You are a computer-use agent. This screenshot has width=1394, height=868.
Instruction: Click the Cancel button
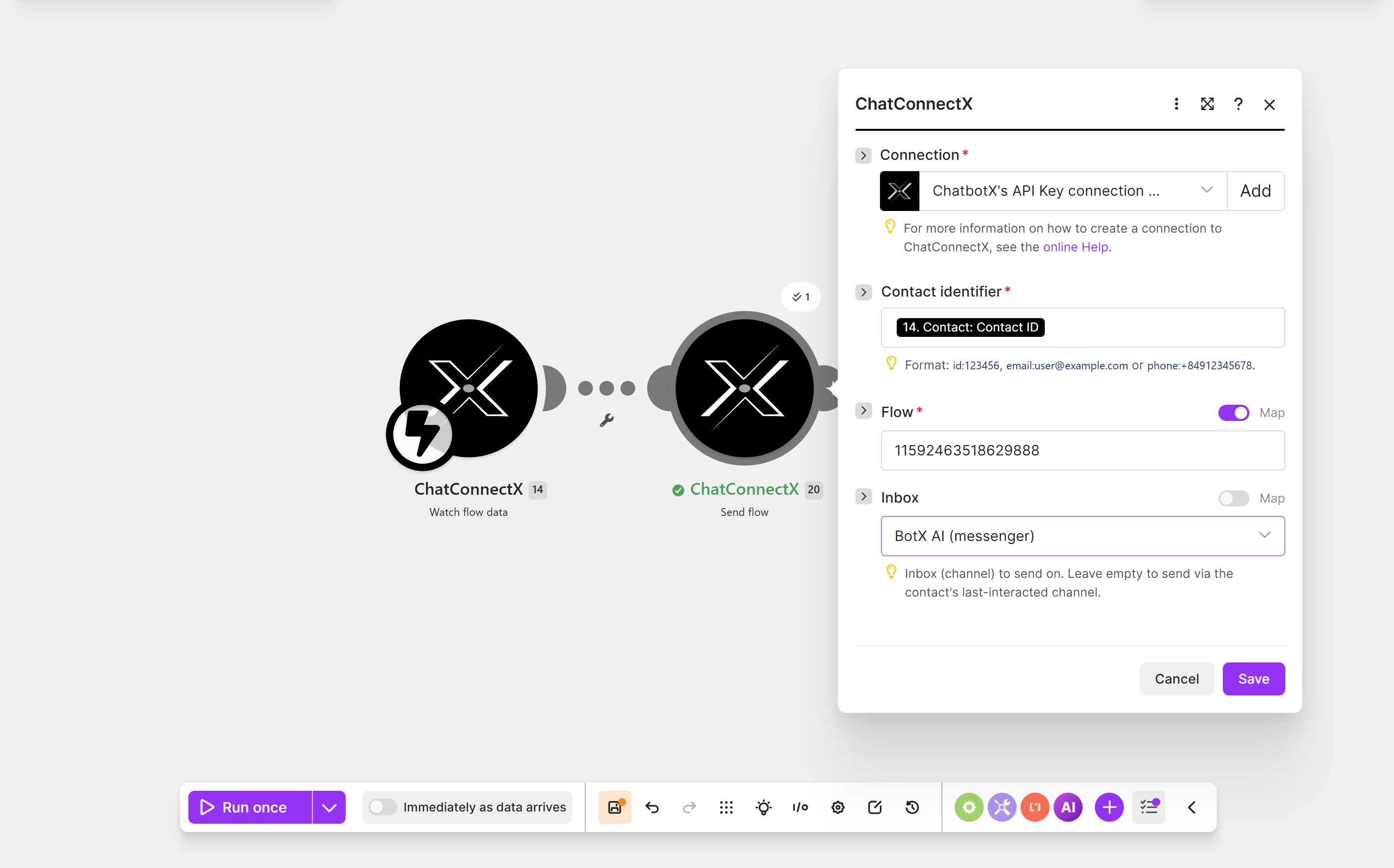(x=1177, y=679)
